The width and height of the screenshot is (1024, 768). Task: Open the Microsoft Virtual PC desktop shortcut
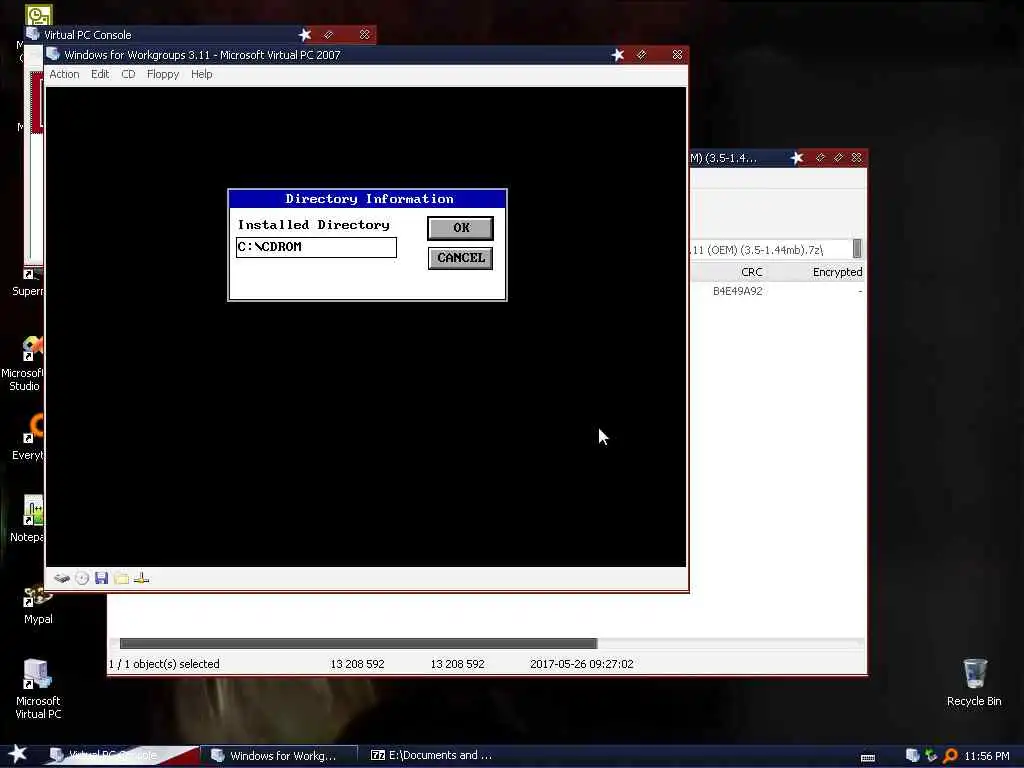pos(38,689)
